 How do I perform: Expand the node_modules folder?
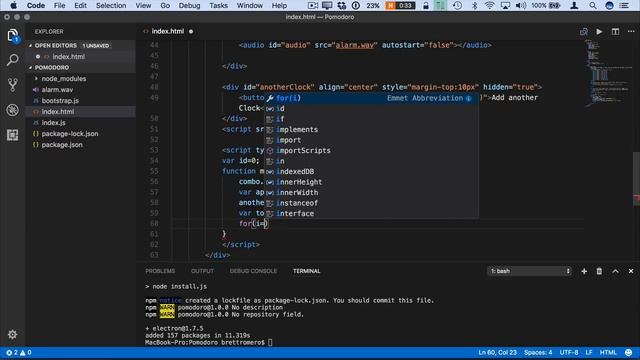click(x=36, y=78)
